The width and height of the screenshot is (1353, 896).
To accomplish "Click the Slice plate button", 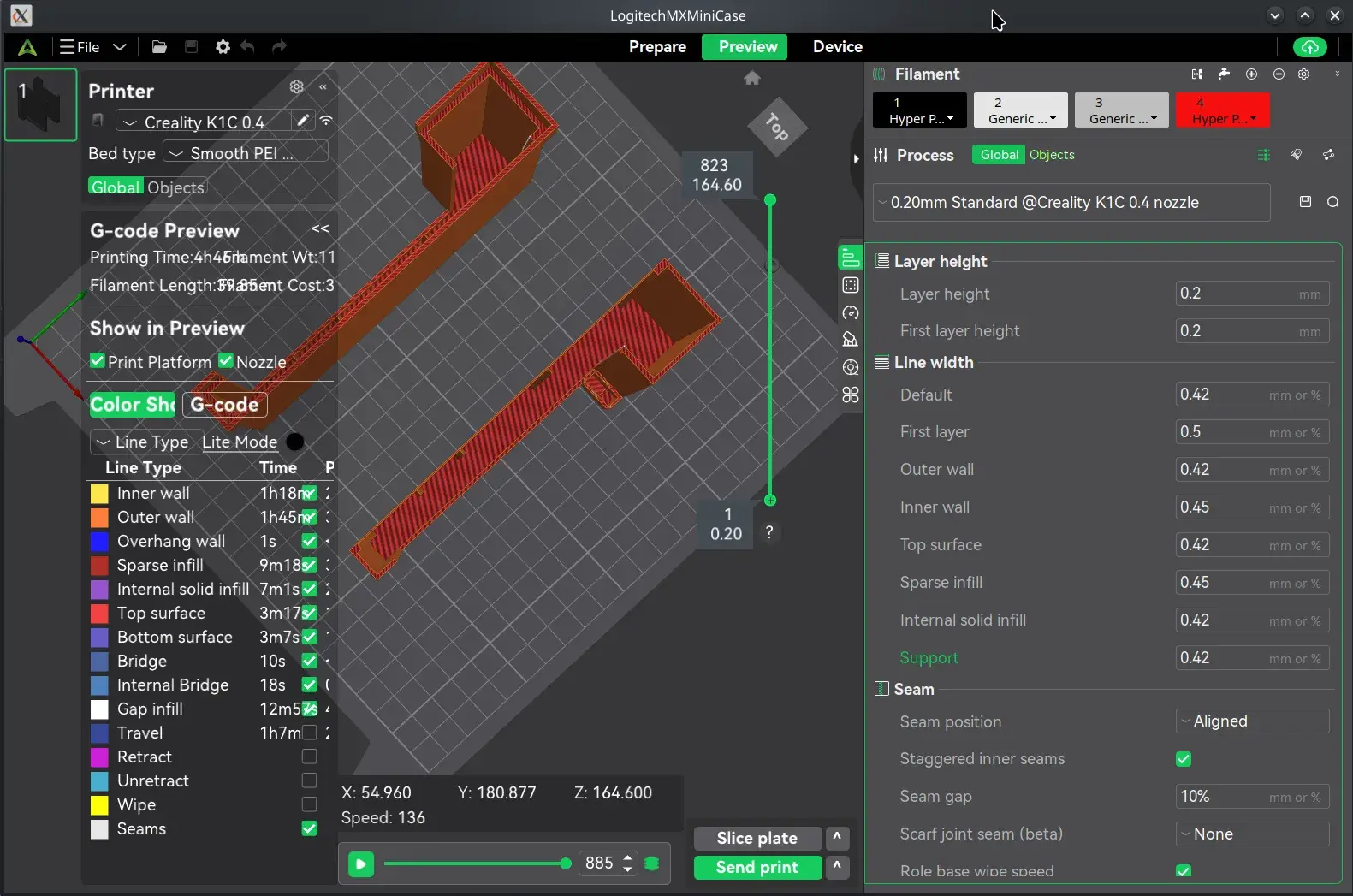I will (757, 839).
